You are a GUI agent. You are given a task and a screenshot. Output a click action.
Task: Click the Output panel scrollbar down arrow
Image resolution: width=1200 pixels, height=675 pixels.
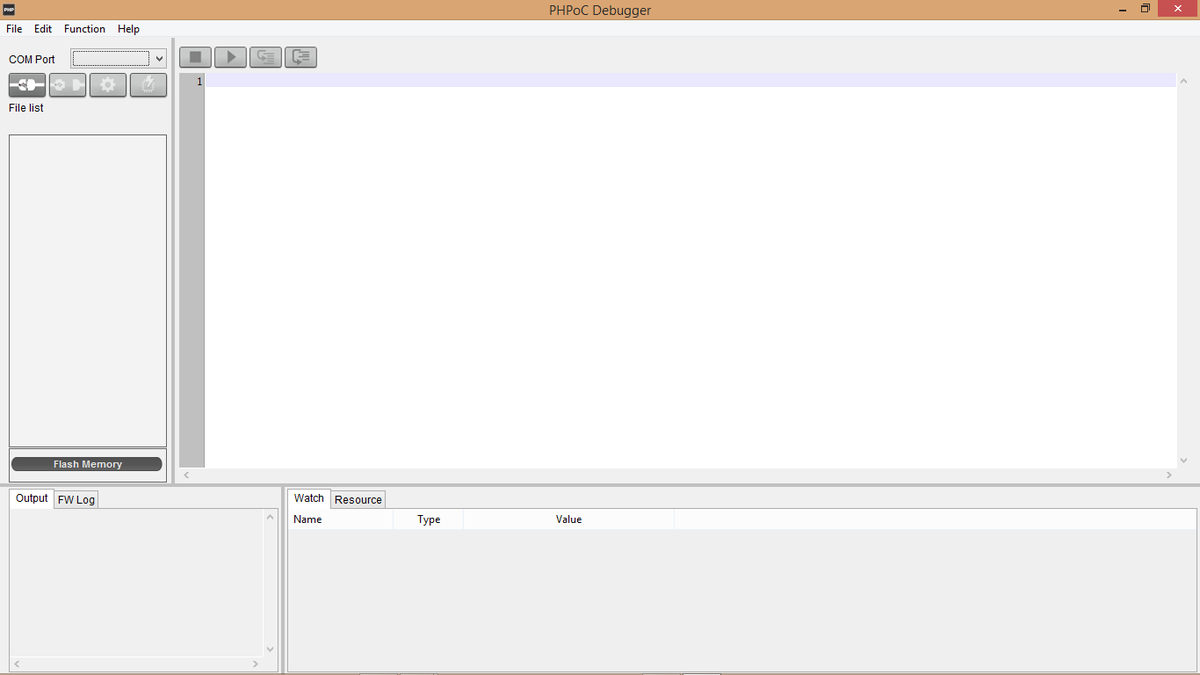(270, 648)
